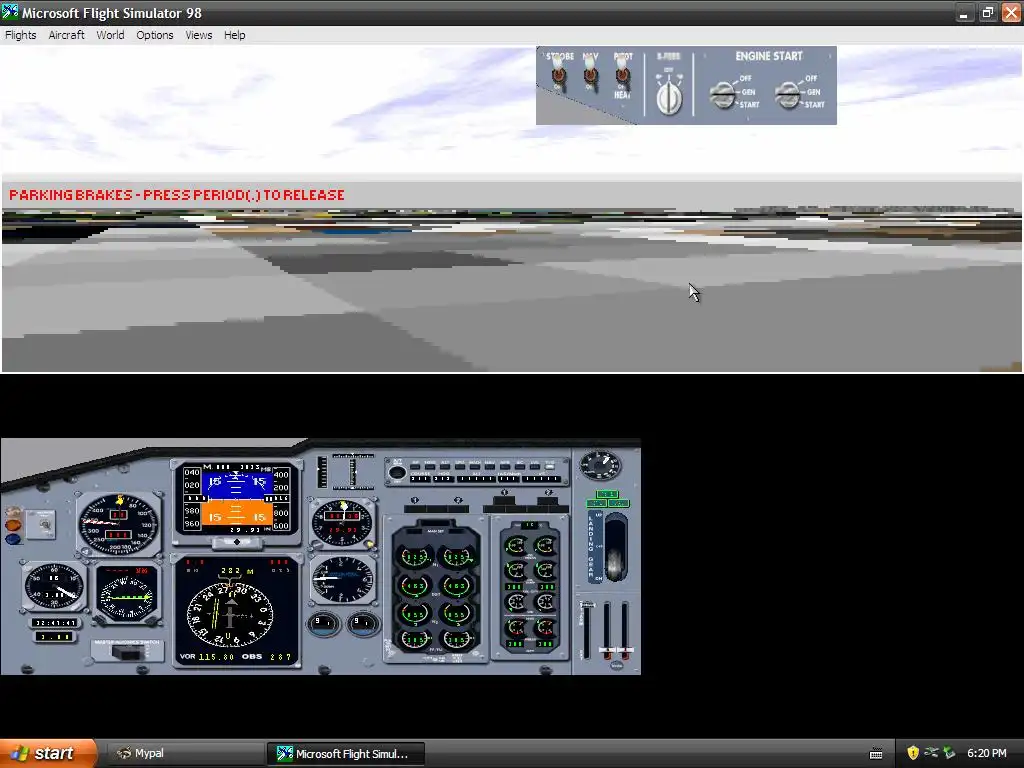Click the Windows start button

pyautogui.click(x=48, y=754)
